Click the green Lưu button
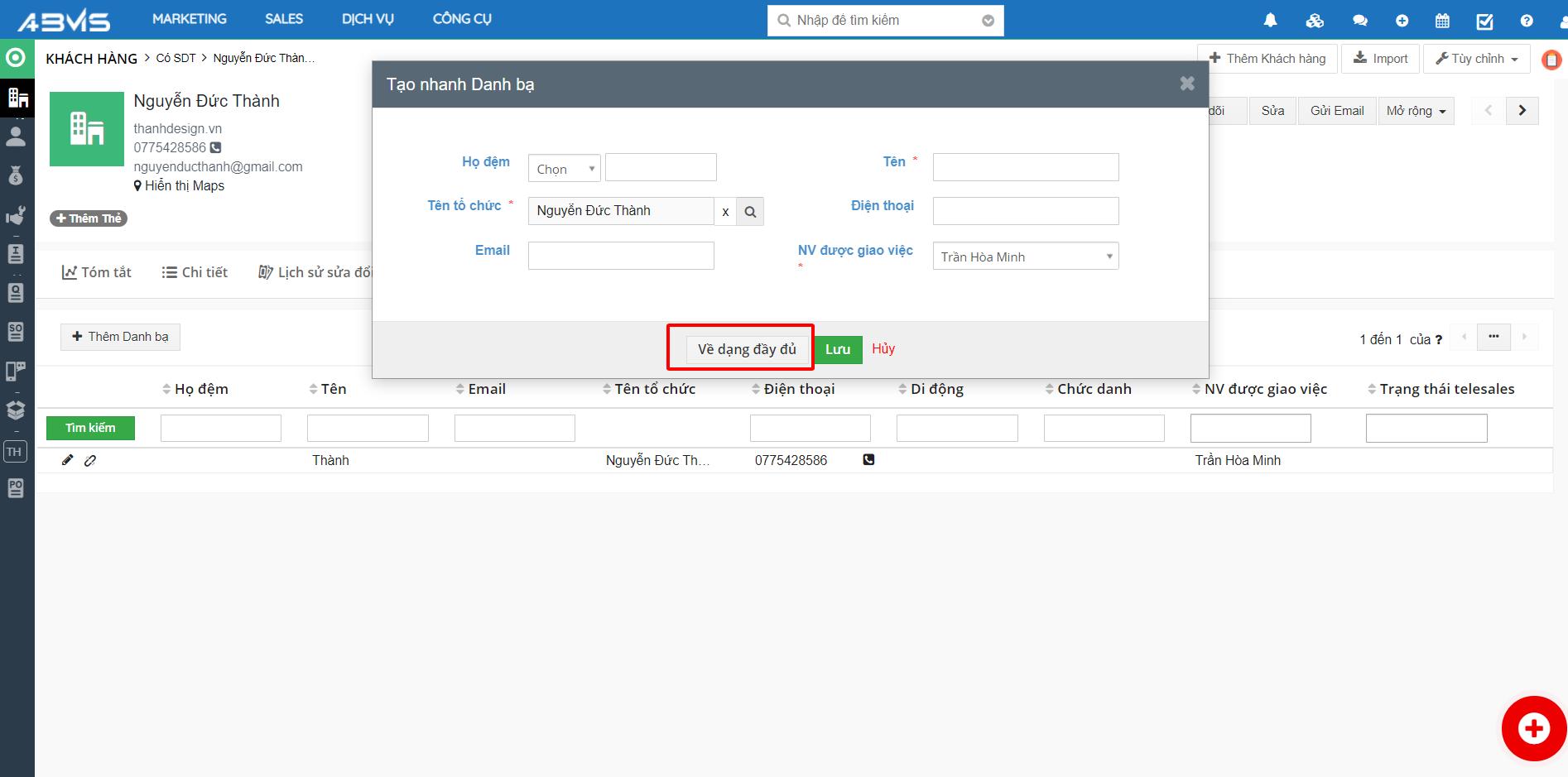1568x777 pixels. [x=838, y=349]
